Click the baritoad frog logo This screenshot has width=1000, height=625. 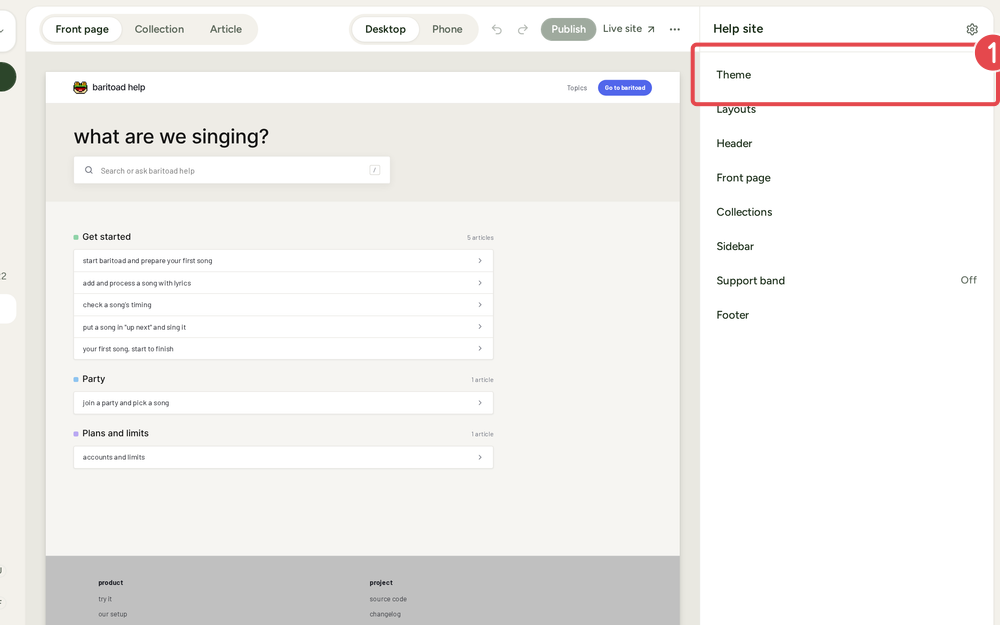80,87
